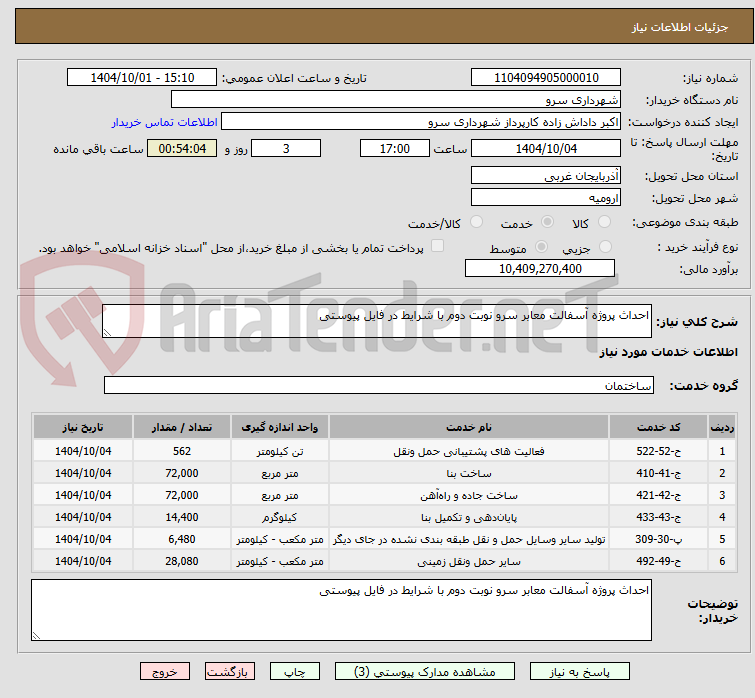Click the remaining time field 00:54:04
The width and height of the screenshot is (755, 698).
tap(182, 148)
